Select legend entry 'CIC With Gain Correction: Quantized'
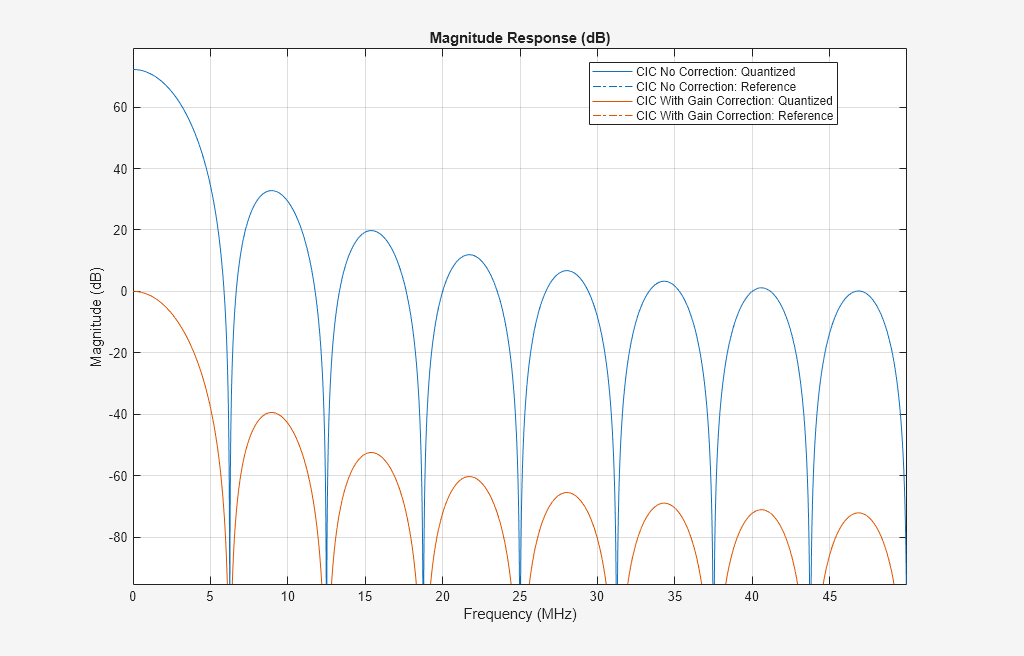Image resolution: width=1024 pixels, height=656 pixels. [734, 101]
